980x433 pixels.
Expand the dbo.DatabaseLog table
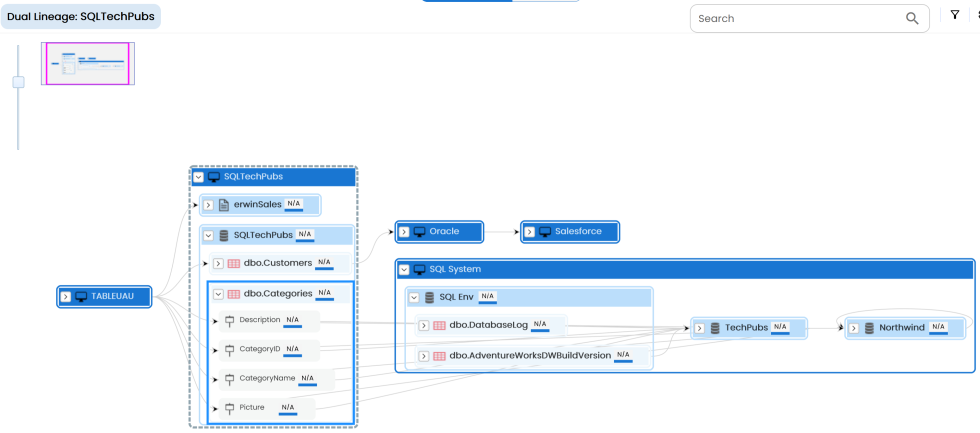[x=424, y=326]
